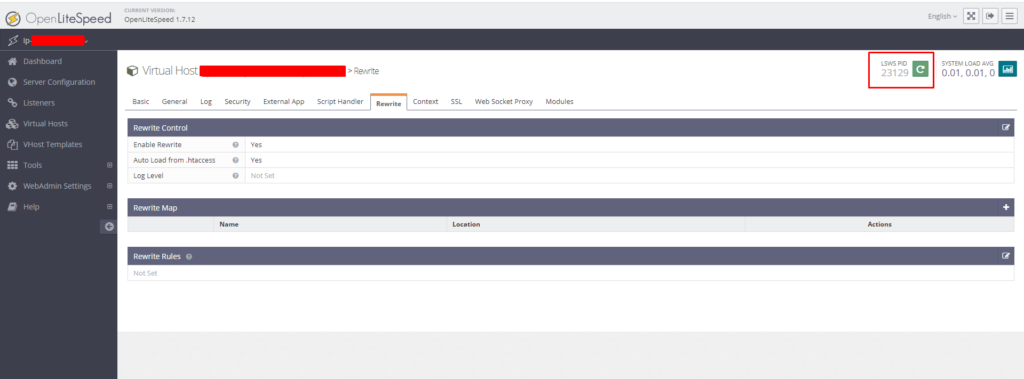This screenshot has width=1024, height=379.
Task: Switch to the Log tab
Action: (x=206, y=102)
